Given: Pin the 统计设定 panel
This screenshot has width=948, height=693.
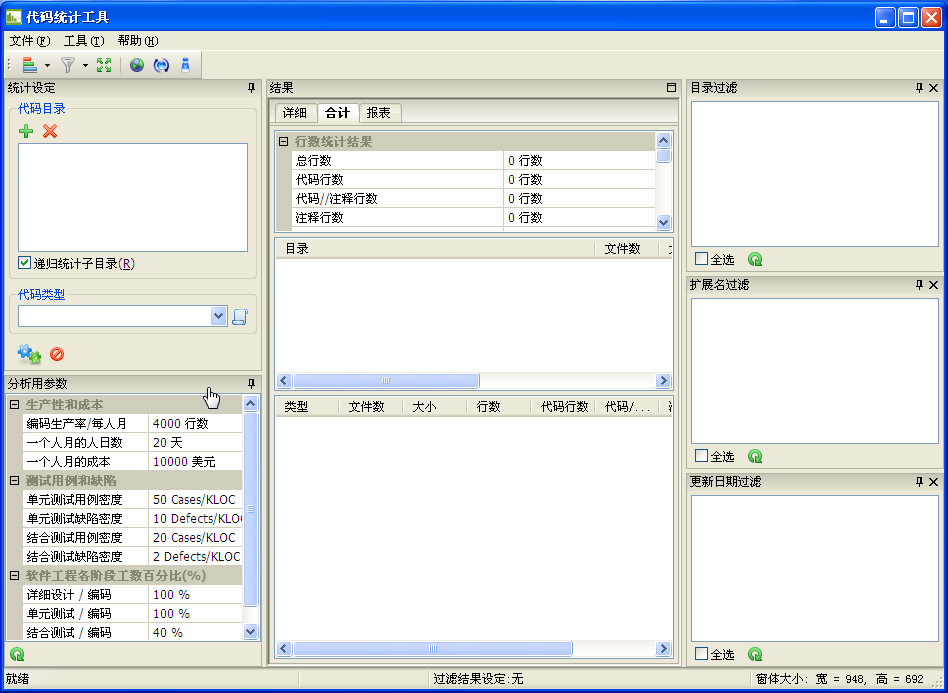Looking at the screenshot, I should (252, 88).
